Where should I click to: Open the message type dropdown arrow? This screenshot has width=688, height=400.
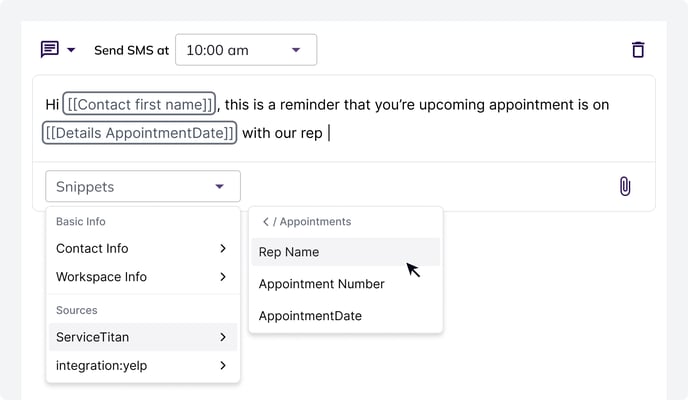coord(72,50)
